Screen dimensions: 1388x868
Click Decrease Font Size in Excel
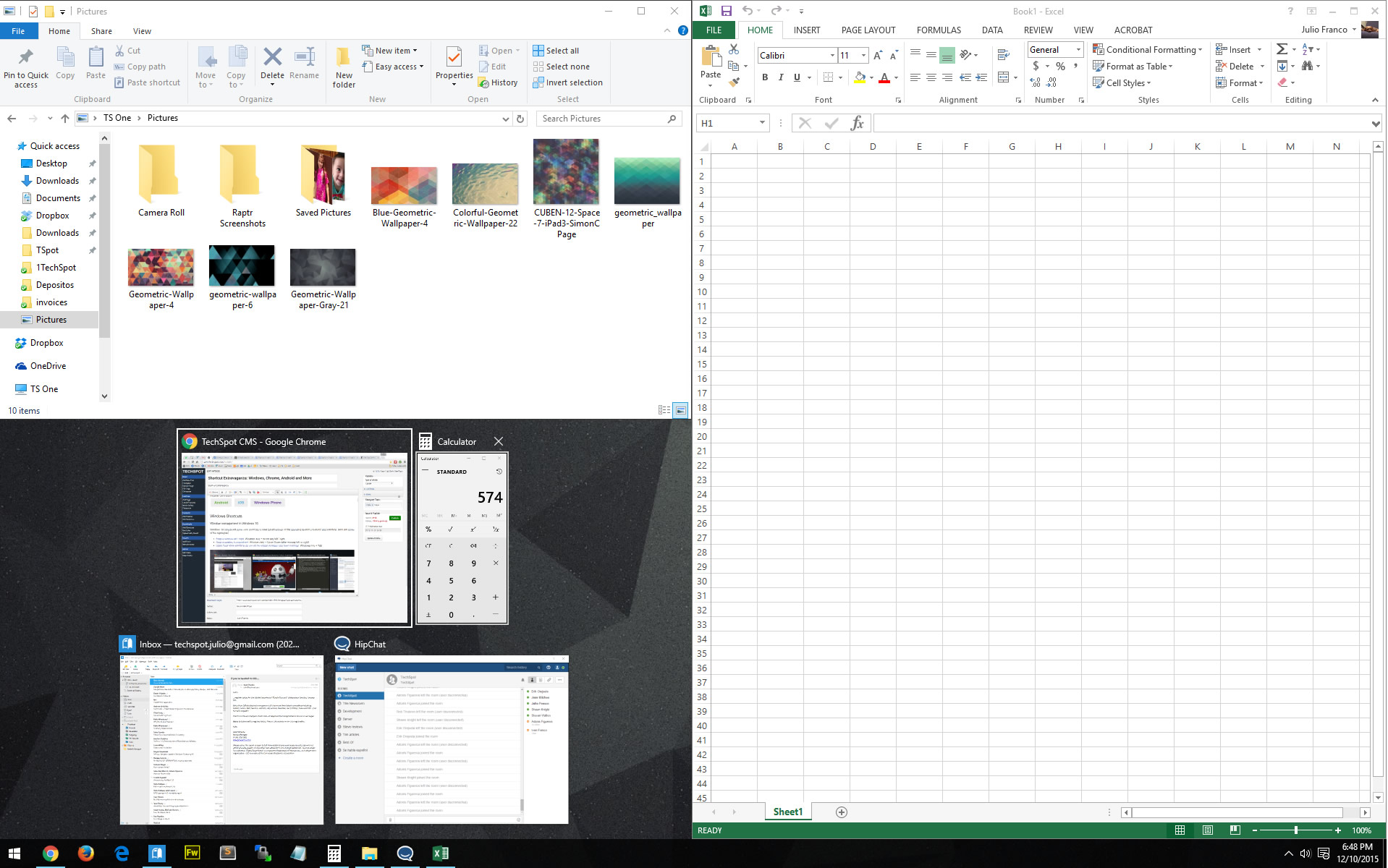tap(894, 55)
